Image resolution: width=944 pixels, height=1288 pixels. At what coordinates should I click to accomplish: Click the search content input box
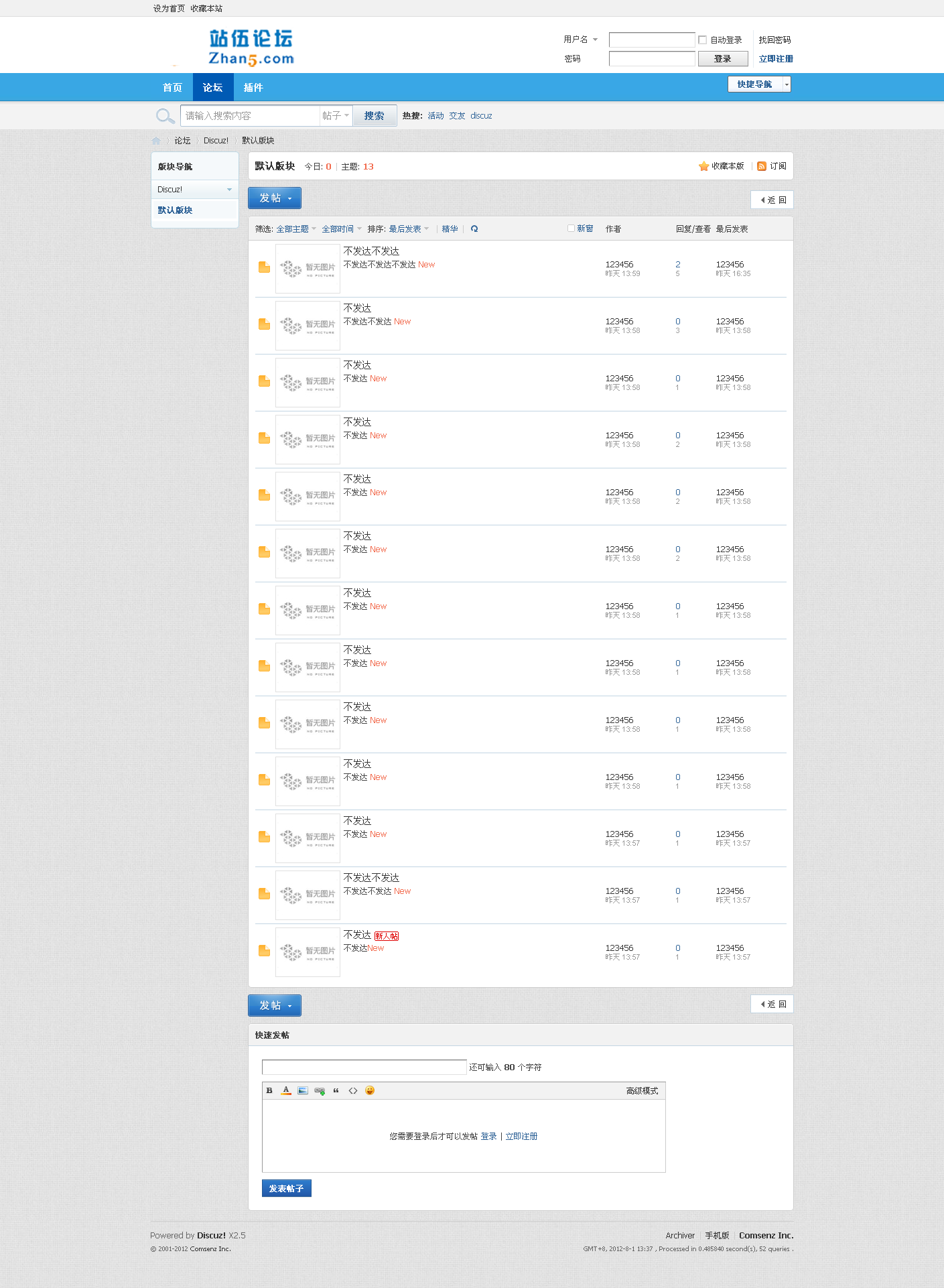[250, 116]
